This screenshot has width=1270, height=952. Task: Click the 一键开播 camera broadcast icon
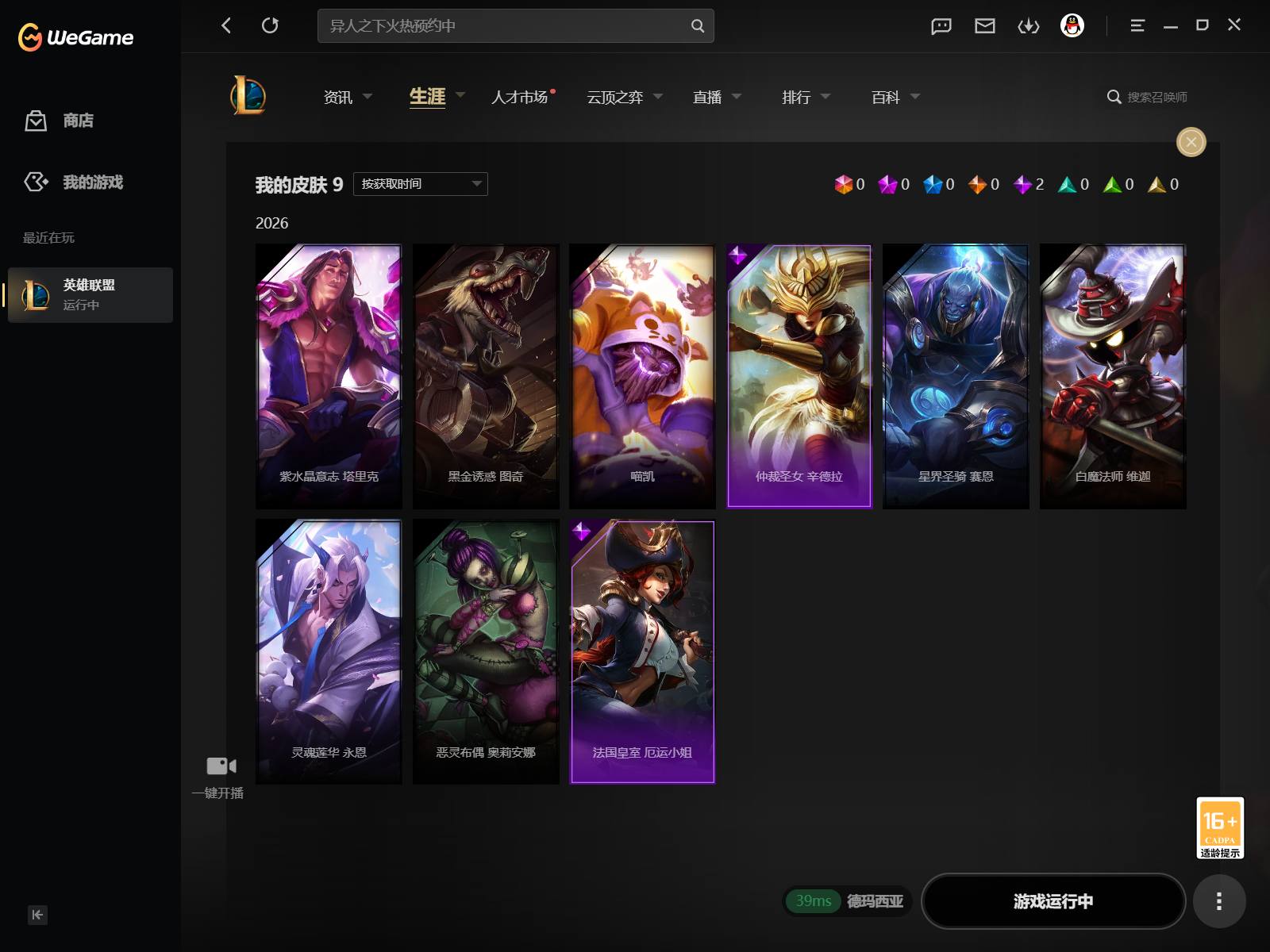(x=221, y=766)
